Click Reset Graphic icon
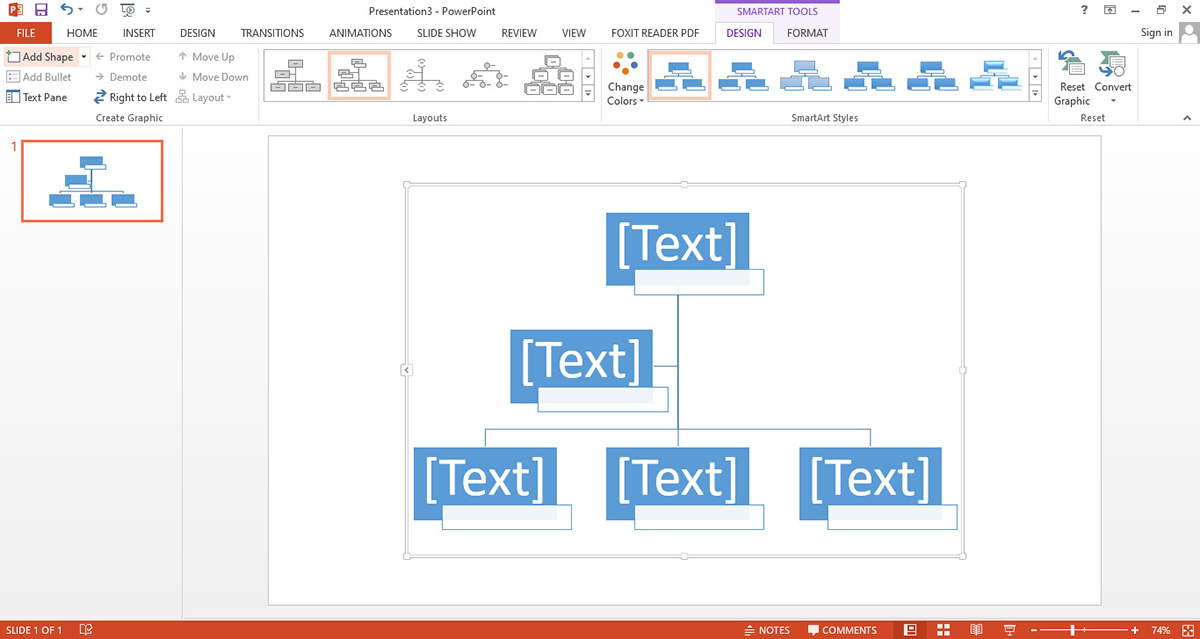Screen dimensions: 1200x639 [x=1072, y=79]
